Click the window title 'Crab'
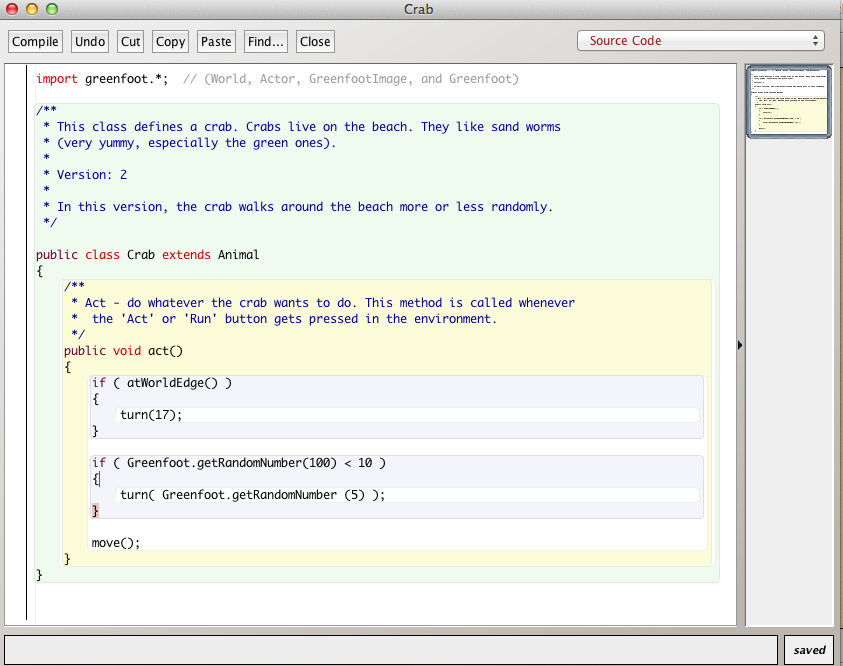Image resolution: width=843 pixels, height=666 pixels. (x=418, y=9)
